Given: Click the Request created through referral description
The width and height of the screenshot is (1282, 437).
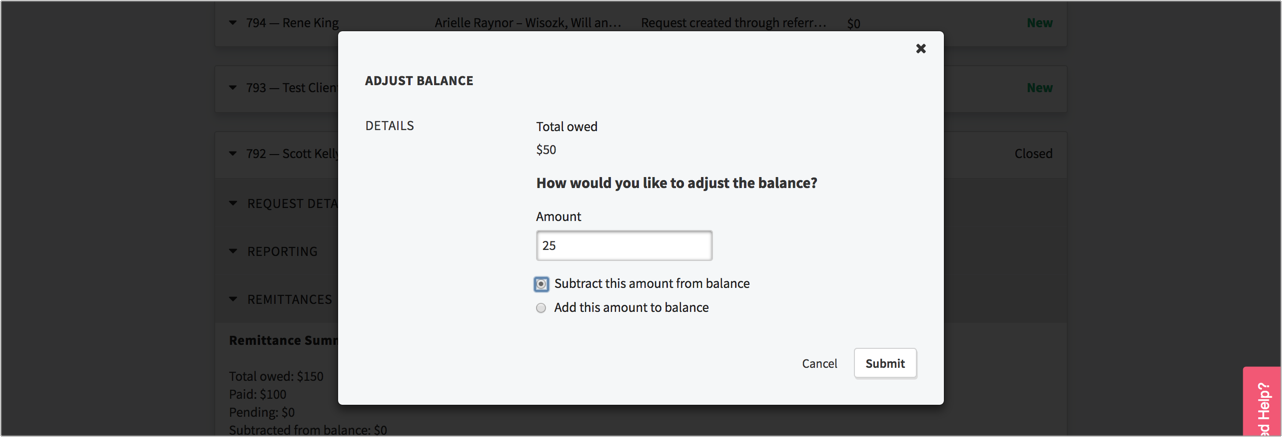Looking at the screenshot, I should point(733,22).
